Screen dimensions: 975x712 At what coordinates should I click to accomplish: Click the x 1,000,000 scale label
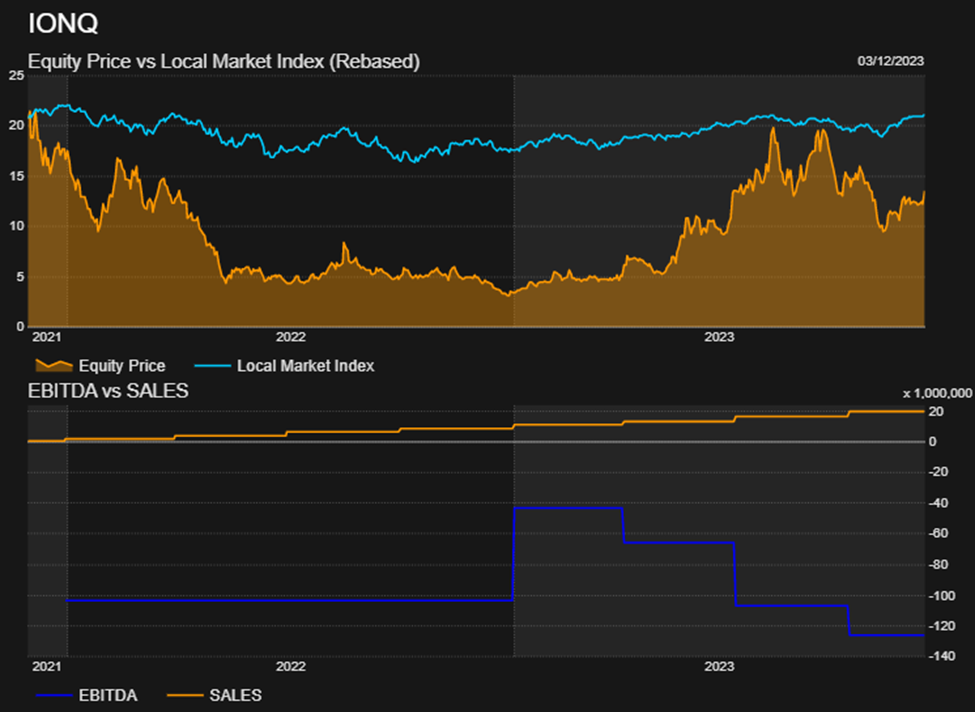click(x=937, y=394)
